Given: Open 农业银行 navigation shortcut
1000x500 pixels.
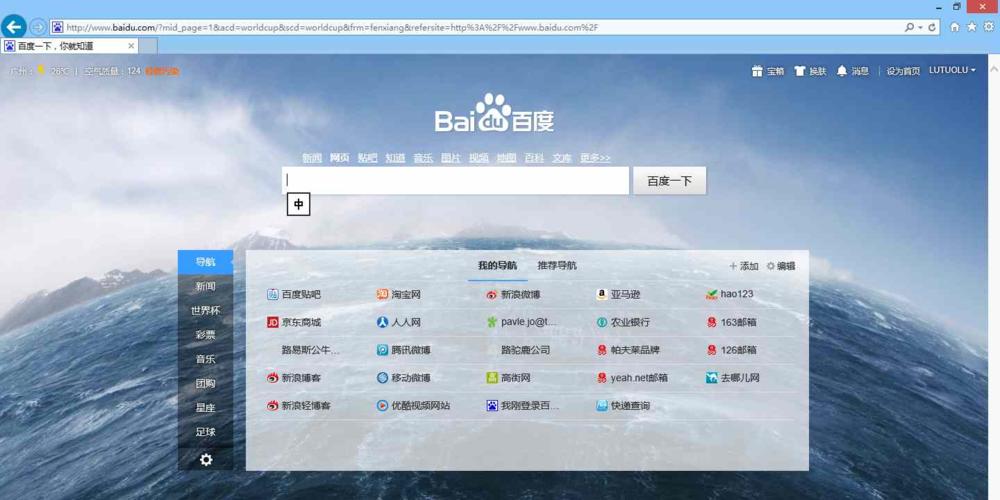Looking at the screenshot, I should tap(623, 323).
